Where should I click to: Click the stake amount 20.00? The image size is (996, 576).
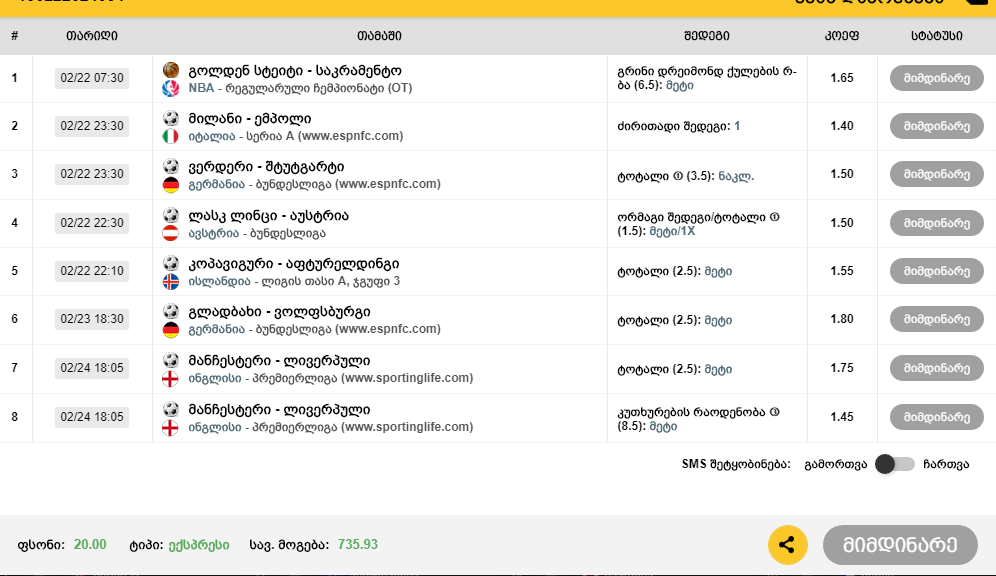click(90, 544)
